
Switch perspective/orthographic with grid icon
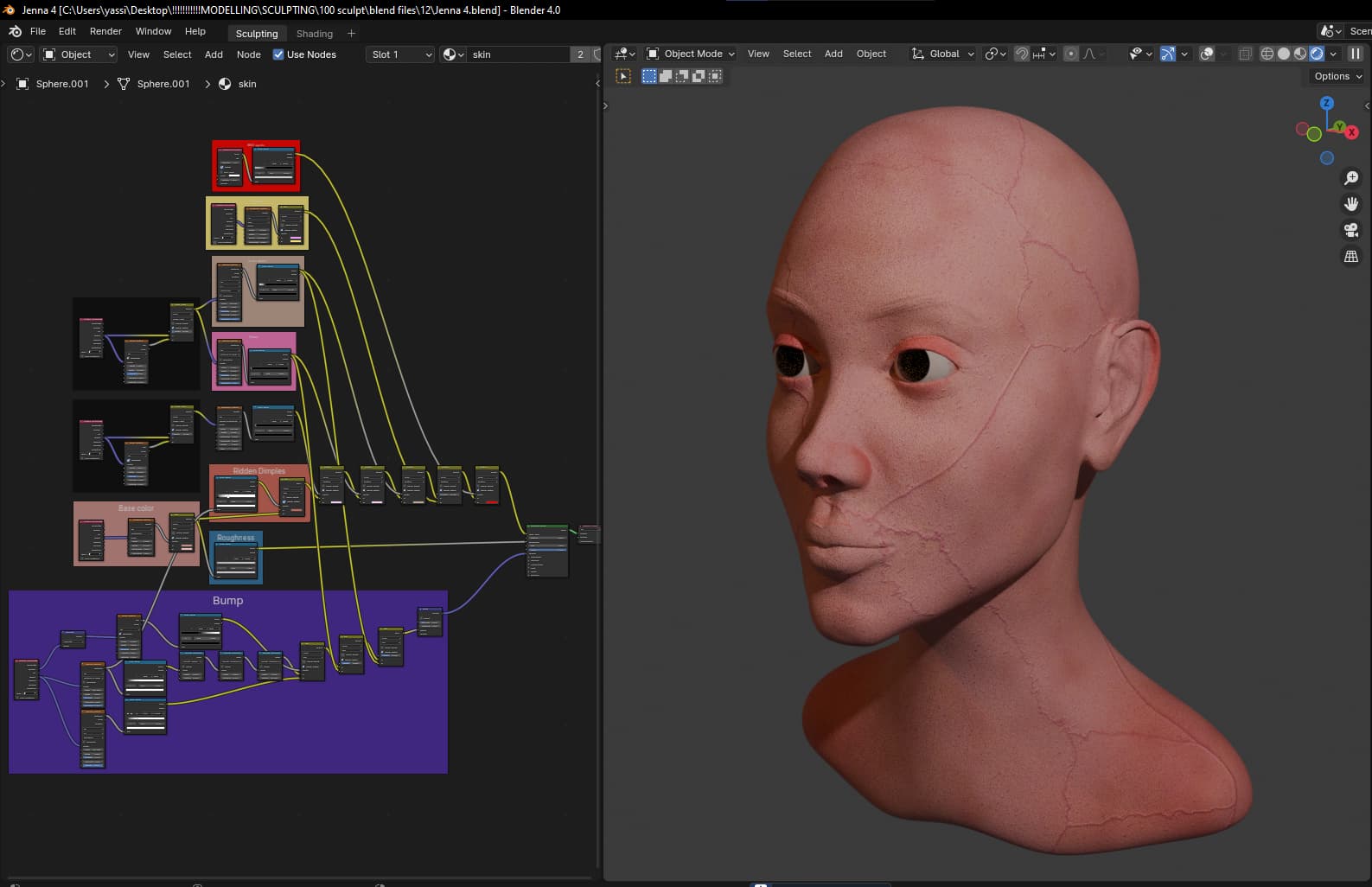pyautogui.click(x=1350, y=257)
